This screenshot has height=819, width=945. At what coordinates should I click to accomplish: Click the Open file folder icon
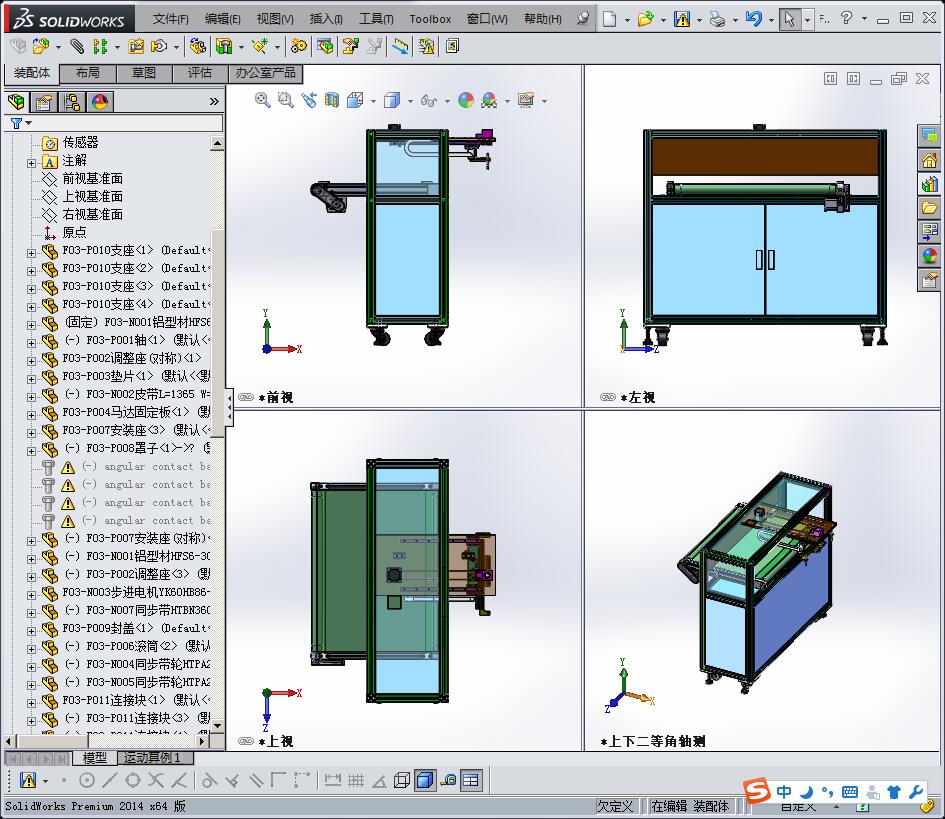pyautogui.click(x=645, y=19)
